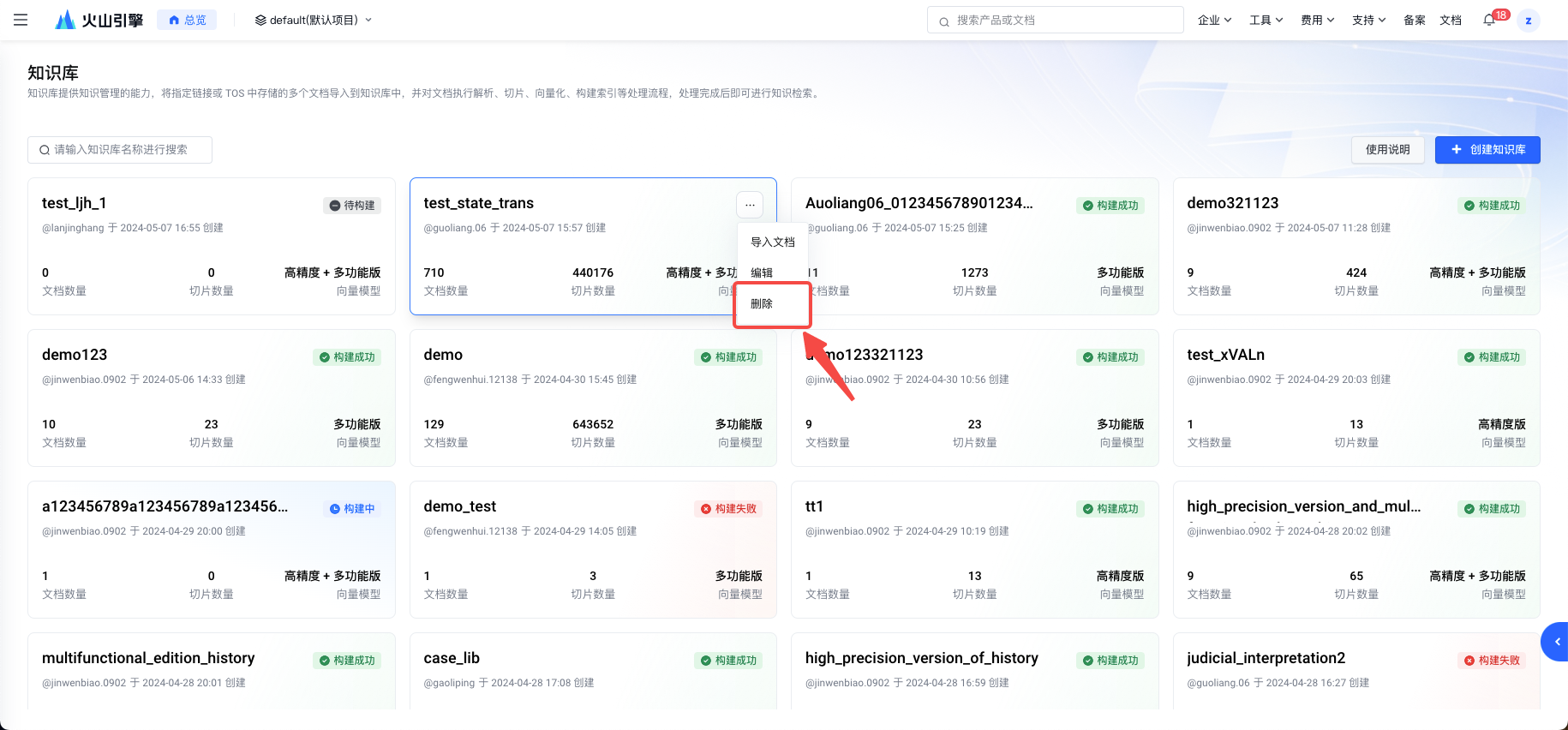Click the 构建失败 badge on judicial_interpretation2
This screenshot has height=730, width=1568.
point(1492,661)
